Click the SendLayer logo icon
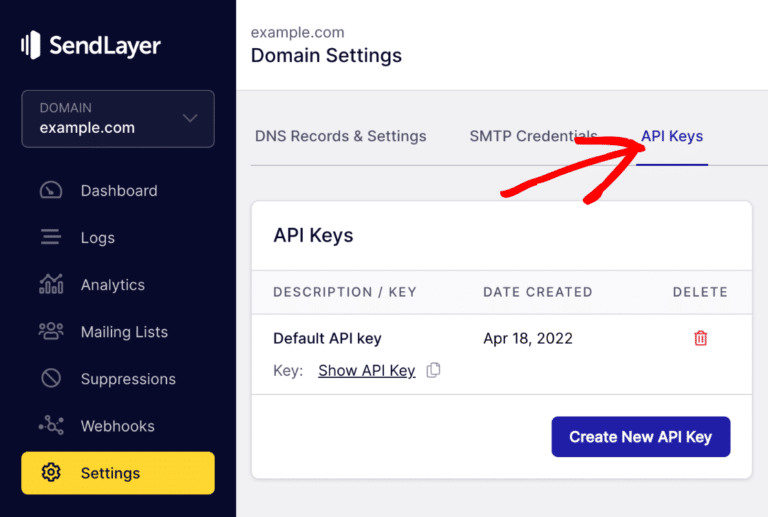Image resolution: width=768 pixels, height=517 pixels. (31, 45)
